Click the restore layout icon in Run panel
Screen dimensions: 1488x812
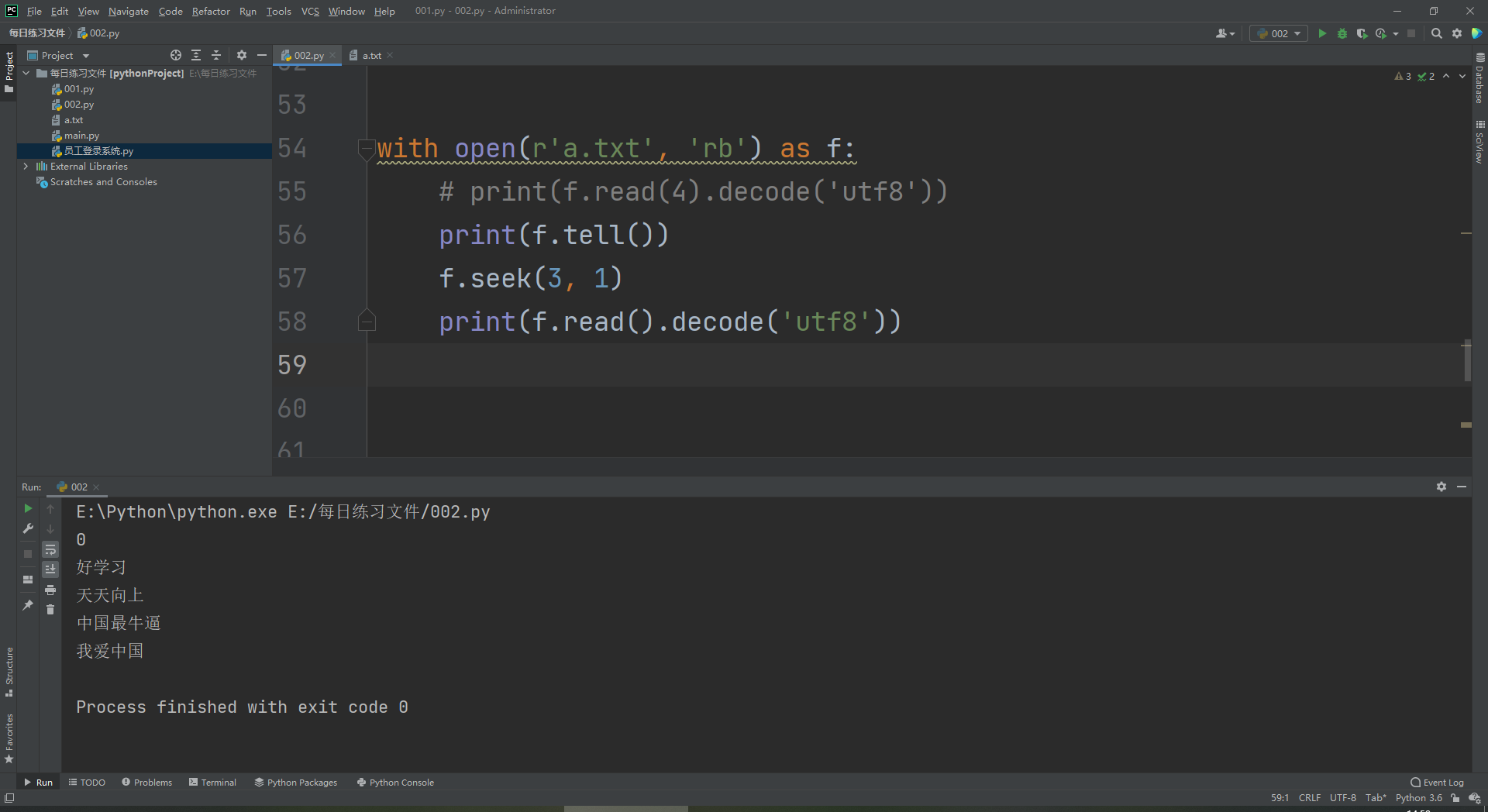pyautogui.click(x=28, y=580)
